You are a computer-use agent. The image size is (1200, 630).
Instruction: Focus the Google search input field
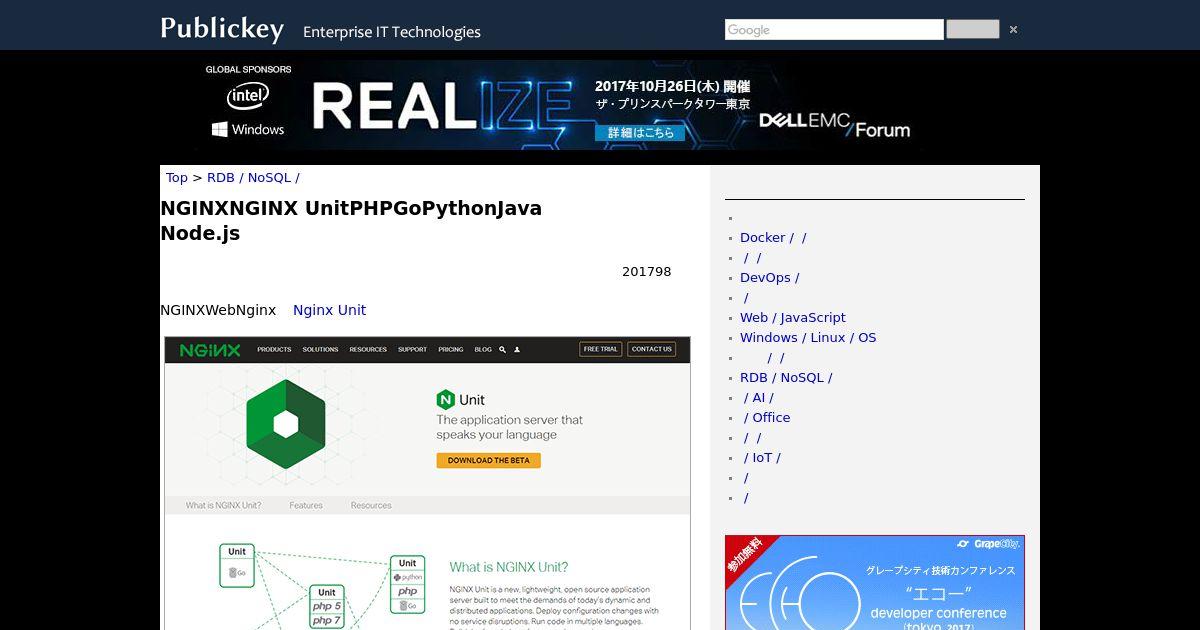[834, 30]
